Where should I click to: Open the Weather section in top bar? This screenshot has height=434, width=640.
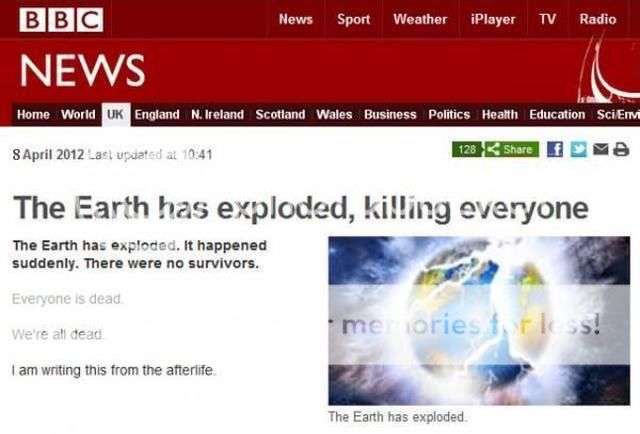(x=420, y=19)
